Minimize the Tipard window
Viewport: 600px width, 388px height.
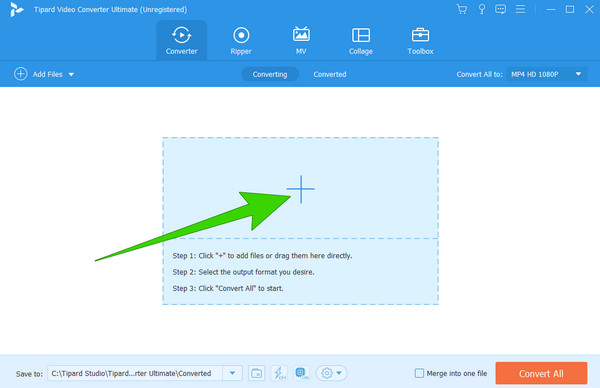[x=551, y=9]
